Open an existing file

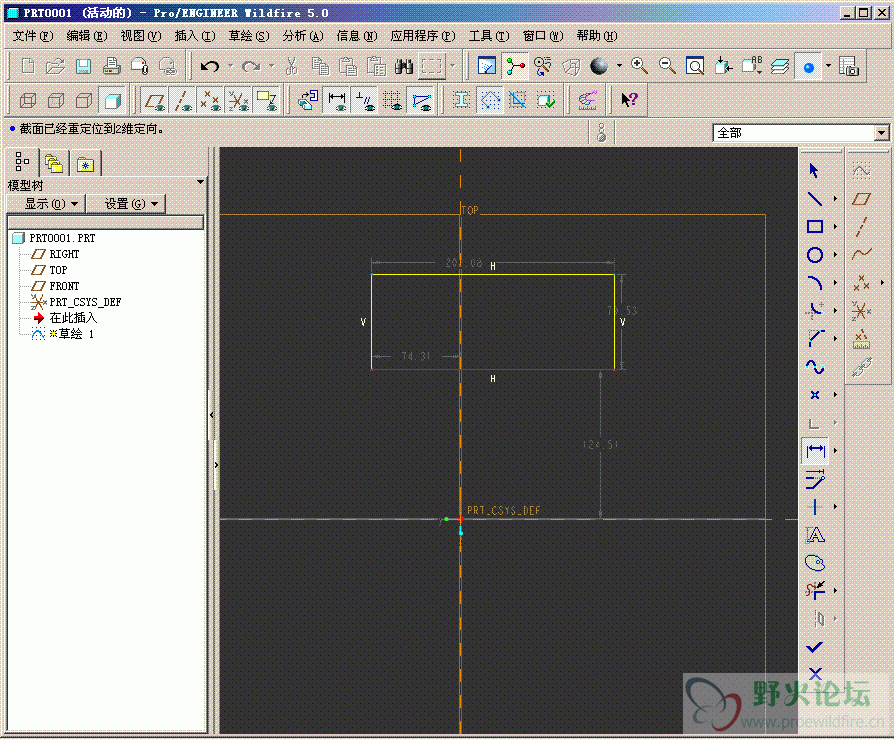[x=55, y=67]
